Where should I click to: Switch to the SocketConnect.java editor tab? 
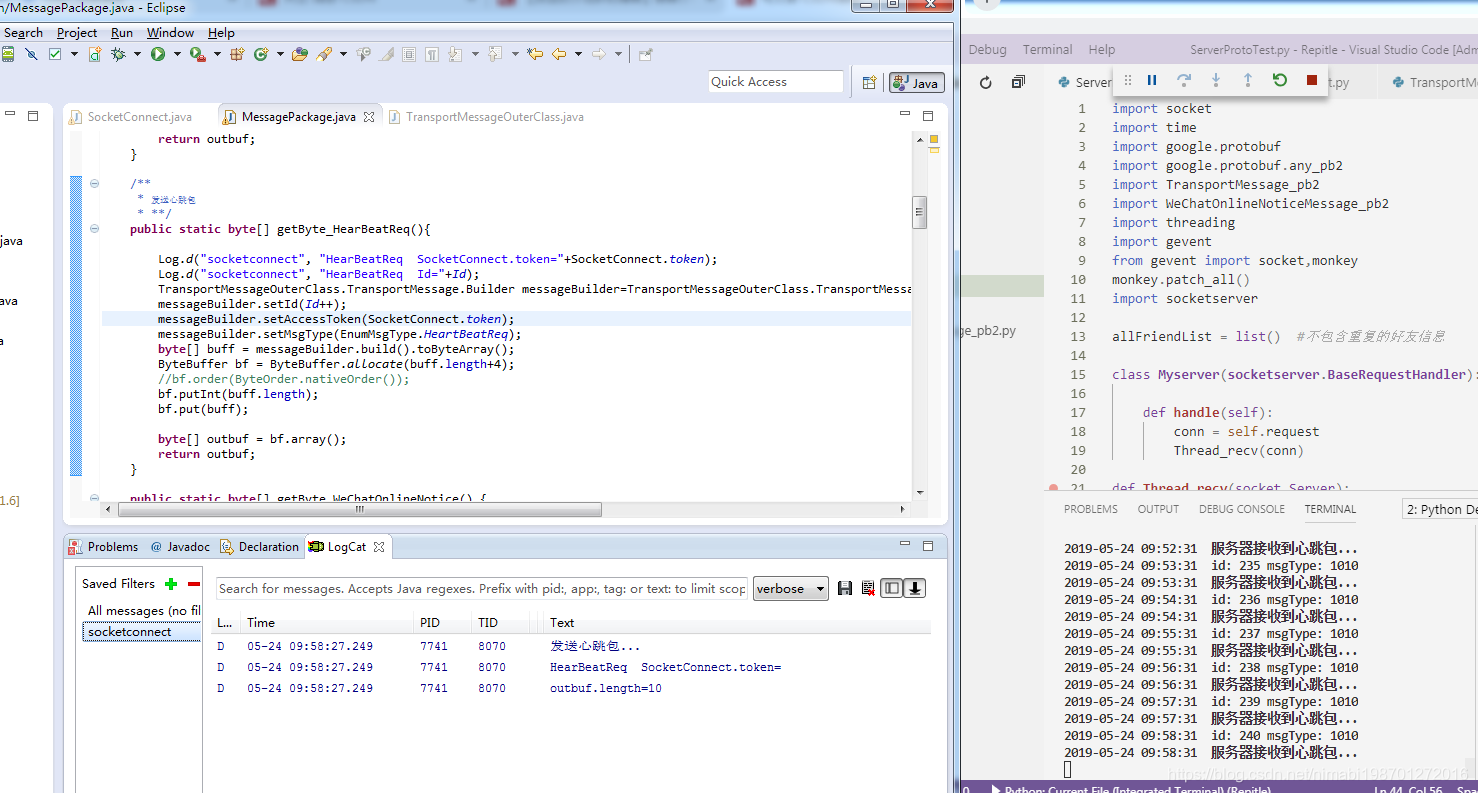click(x=130, y=117)
